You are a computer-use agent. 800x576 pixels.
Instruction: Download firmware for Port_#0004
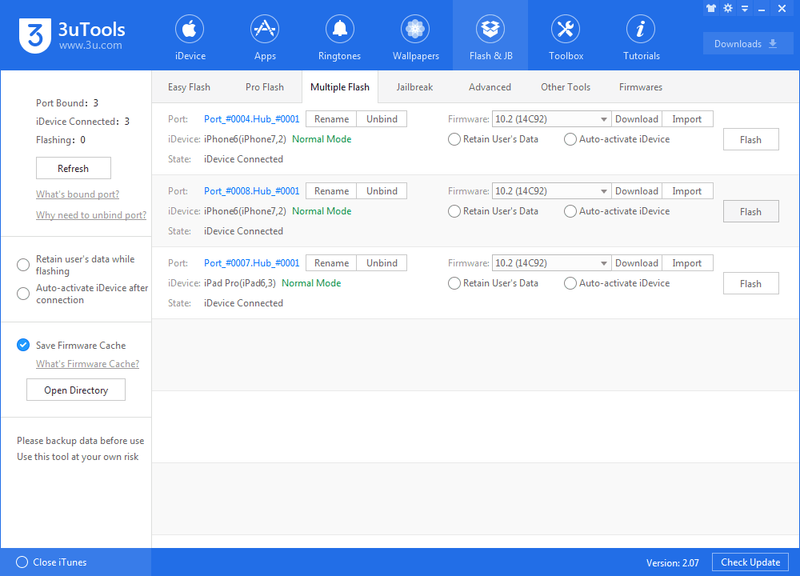pyautogui.click(x=636, y=119)
